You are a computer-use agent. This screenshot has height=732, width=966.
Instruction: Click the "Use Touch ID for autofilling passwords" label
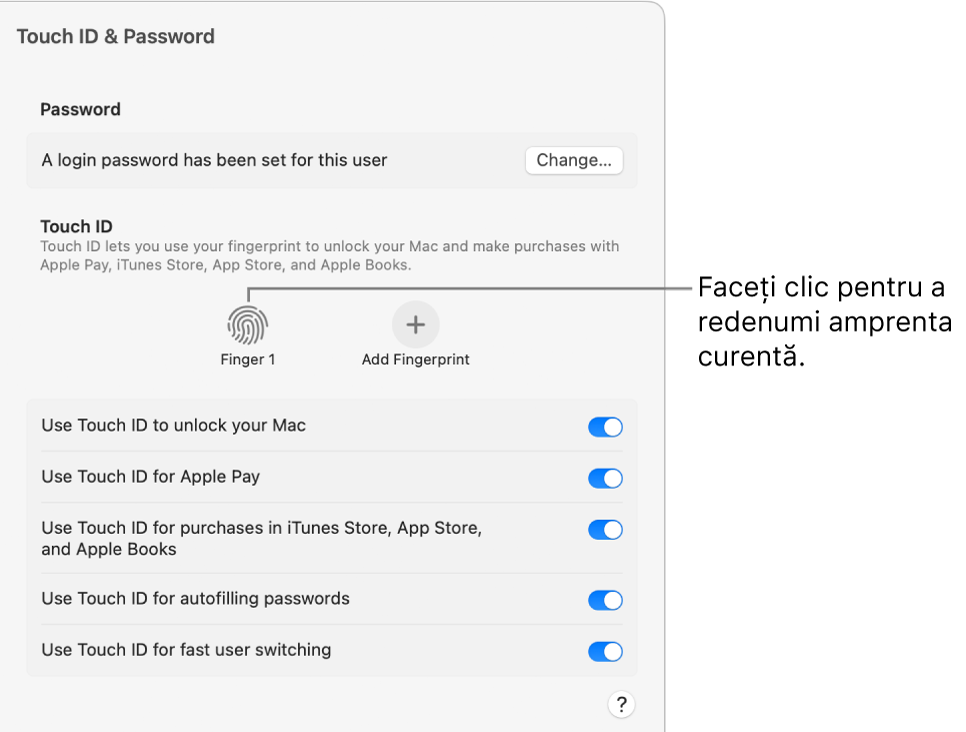196,599
